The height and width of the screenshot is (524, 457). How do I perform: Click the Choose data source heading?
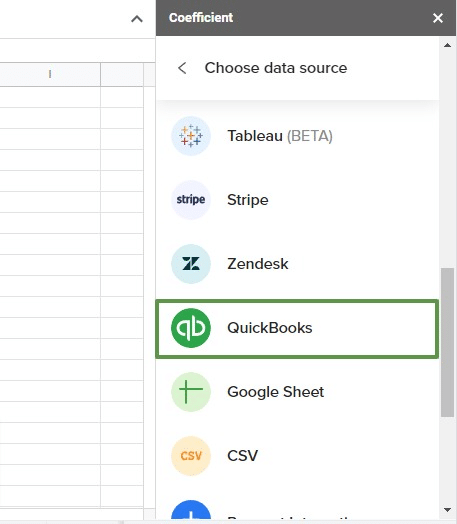pyautogui.click(x=276, y=68)
